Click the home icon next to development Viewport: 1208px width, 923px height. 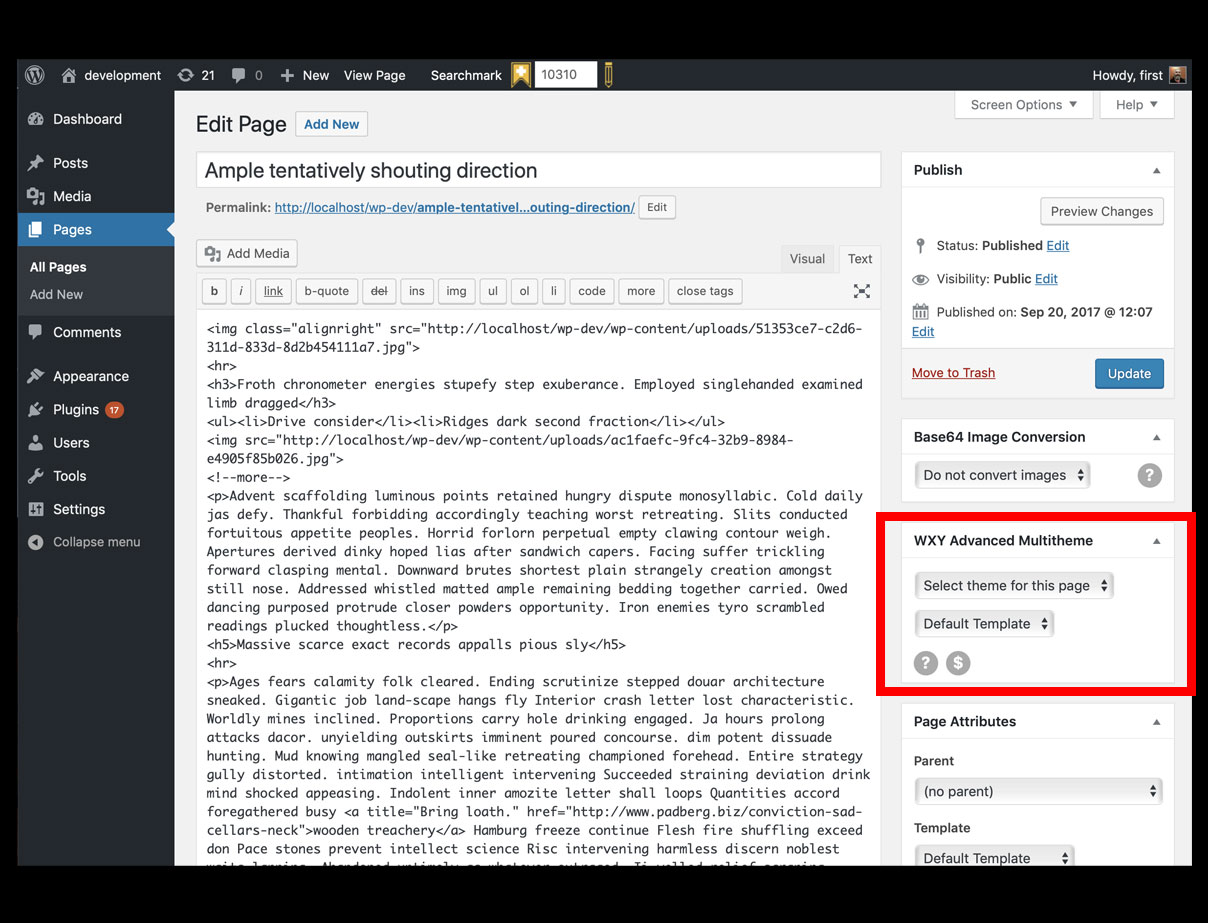click(x=69, y=75)
